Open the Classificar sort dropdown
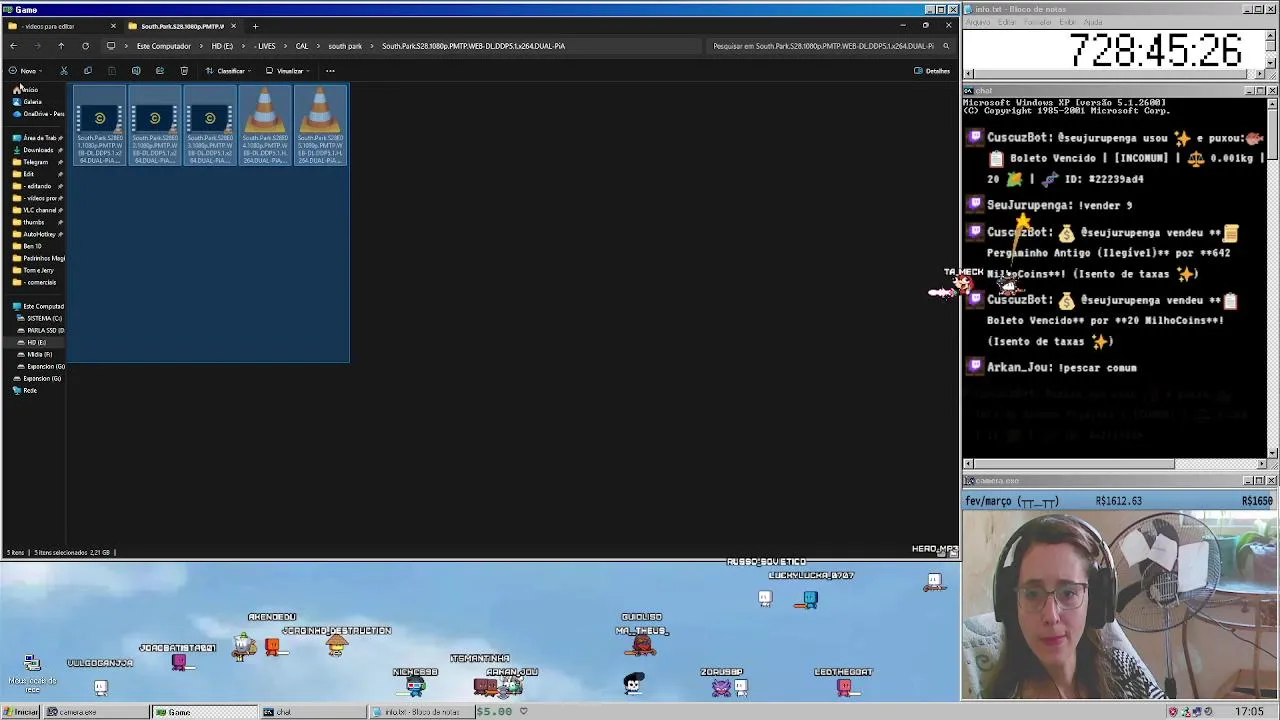 click(x=229, y=71)
